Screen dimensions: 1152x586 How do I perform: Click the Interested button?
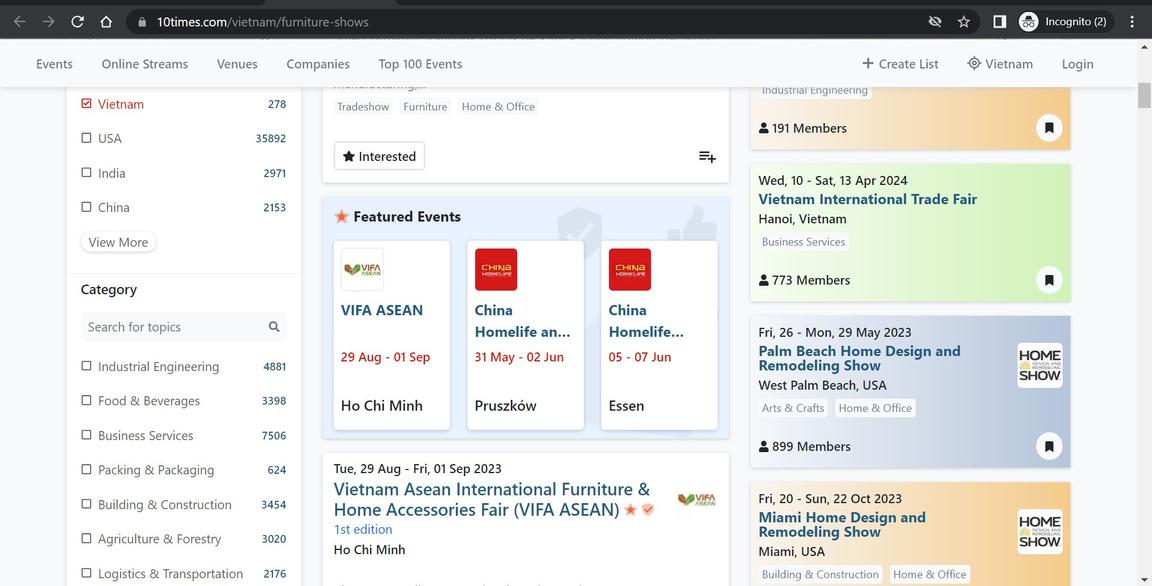click(379, 156)
